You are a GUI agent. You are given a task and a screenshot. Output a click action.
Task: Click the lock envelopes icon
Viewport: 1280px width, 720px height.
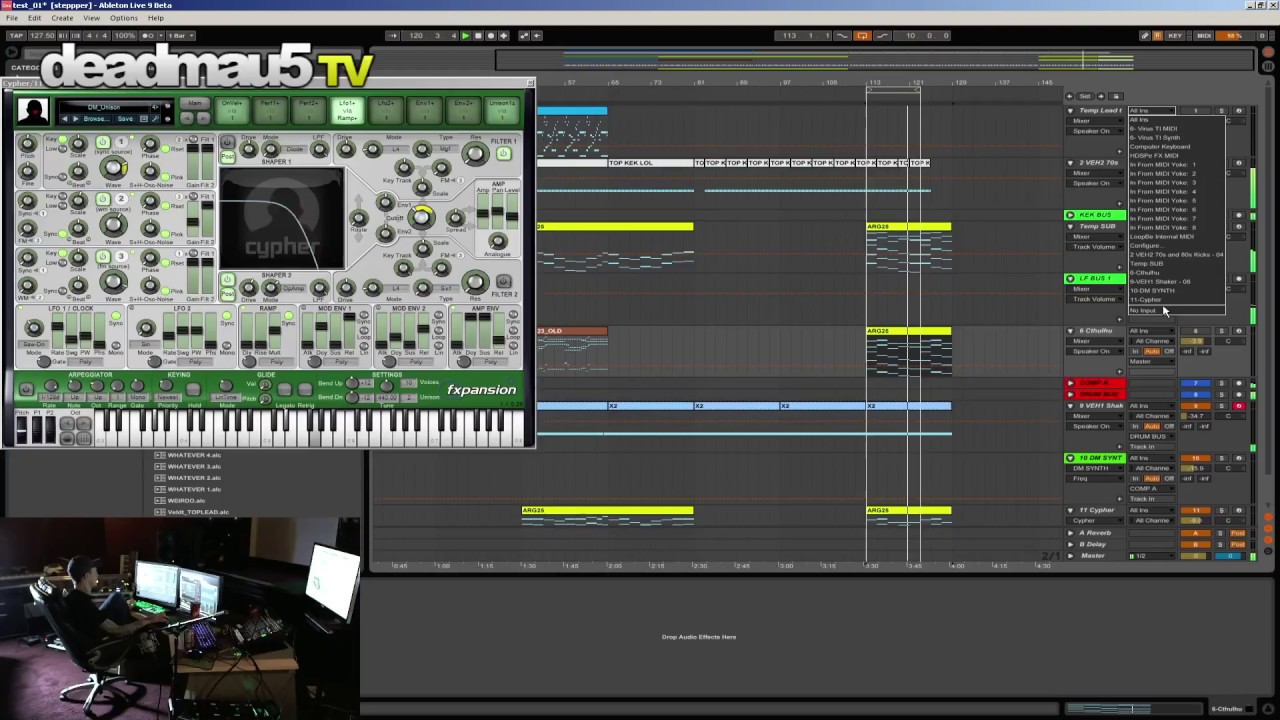pyautogui.click(x=1114, y=97)
